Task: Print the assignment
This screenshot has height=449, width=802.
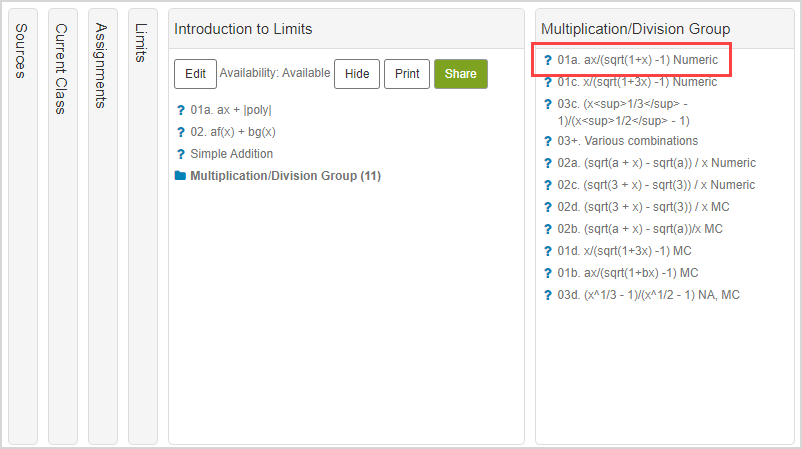Action: [407, 74]
